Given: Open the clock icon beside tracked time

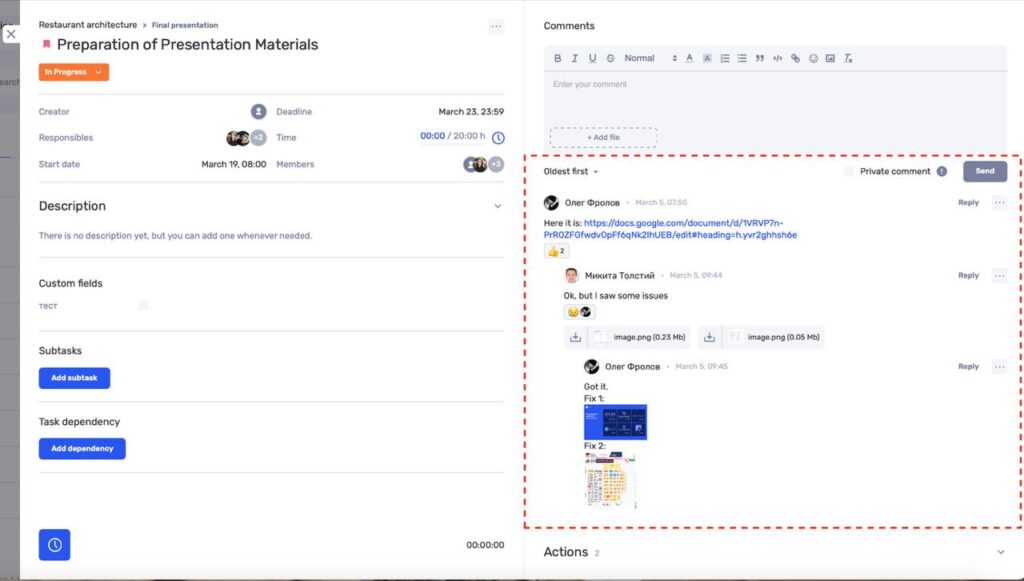Looking at the screenshot, I should (x=498, y=138).
